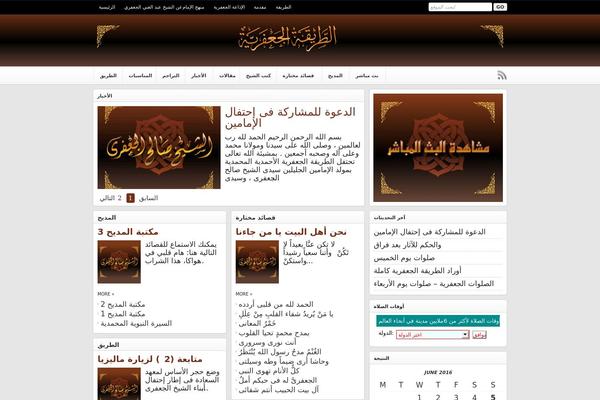The image size is (600, 400).
Task: Open sidebar link صلوات يوم الخميس
Action: point(404,258)
